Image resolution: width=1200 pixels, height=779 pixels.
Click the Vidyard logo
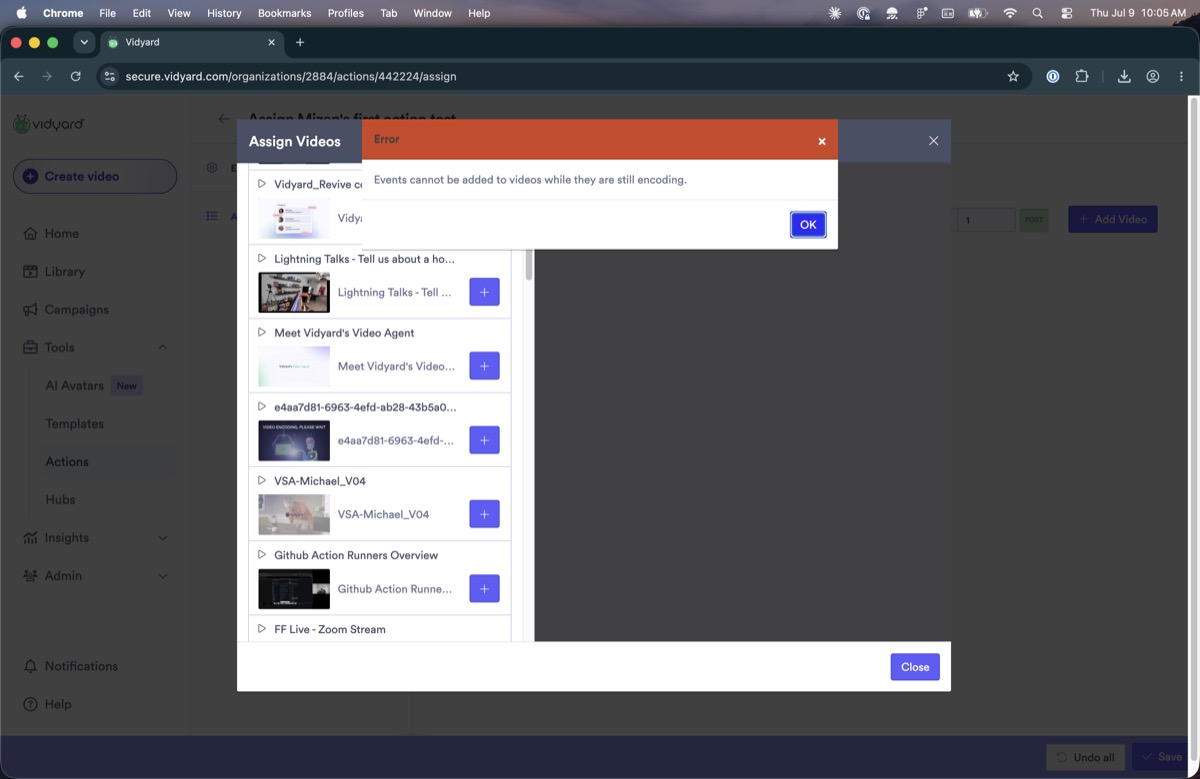point(48,124)
